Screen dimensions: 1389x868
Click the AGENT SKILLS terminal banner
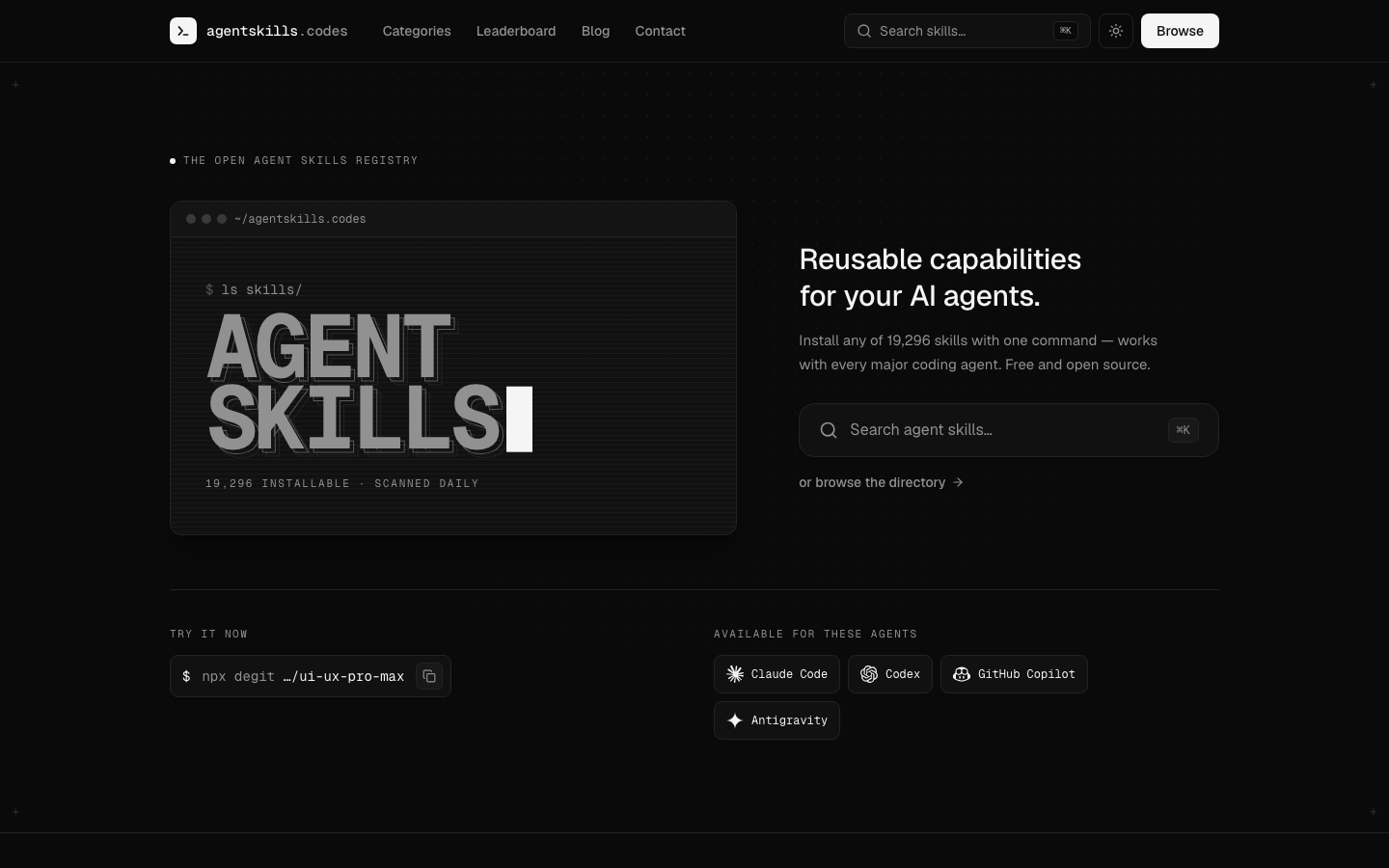[x=369, y=383]
